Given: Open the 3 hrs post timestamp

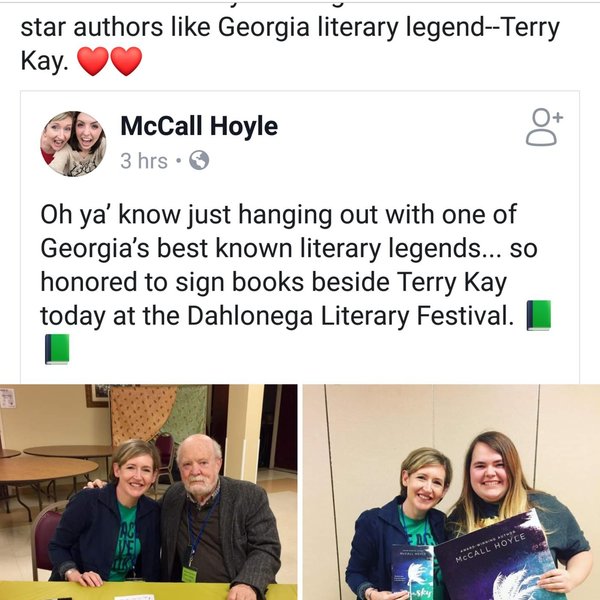Looking at the screenshot, I should pyautogui.click(x=144, y=161).
